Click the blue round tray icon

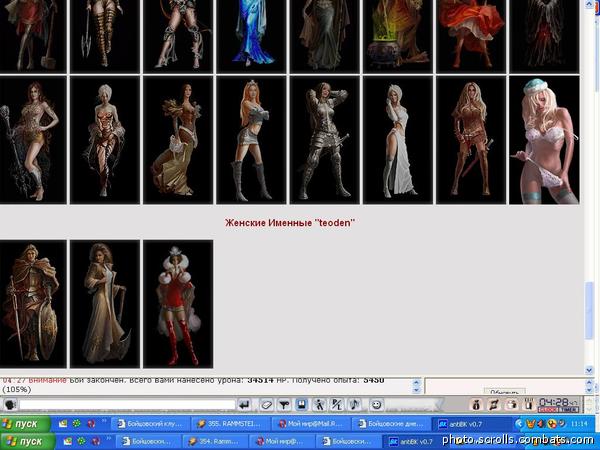[520, 424]
